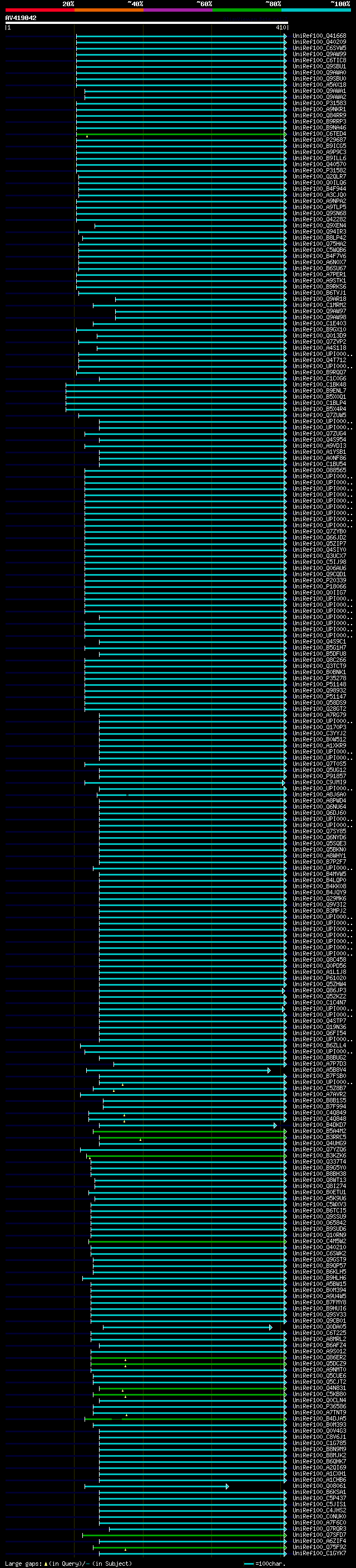This screenshot has height=1568, width=356.
Task: Select the UniRef100_B4DJA5 label
Action: coord(319,1419)
